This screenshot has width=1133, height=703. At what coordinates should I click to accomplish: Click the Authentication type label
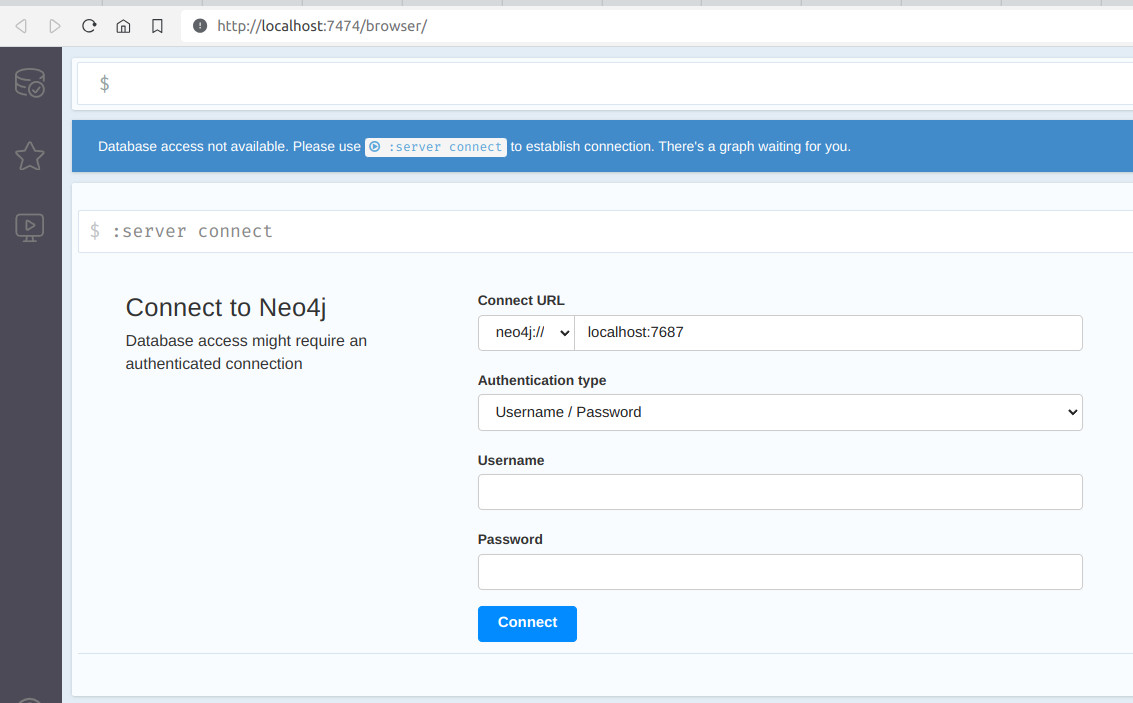542,381
